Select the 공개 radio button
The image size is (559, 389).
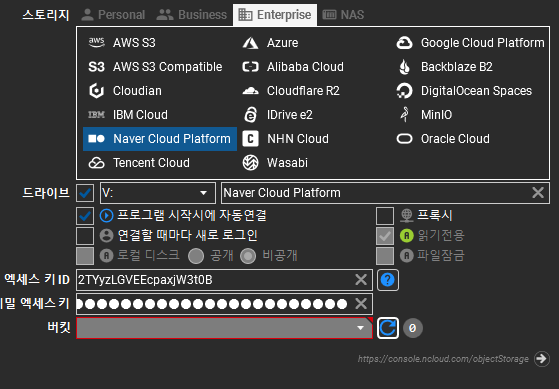pyautogui.click(x=196, y=256)
